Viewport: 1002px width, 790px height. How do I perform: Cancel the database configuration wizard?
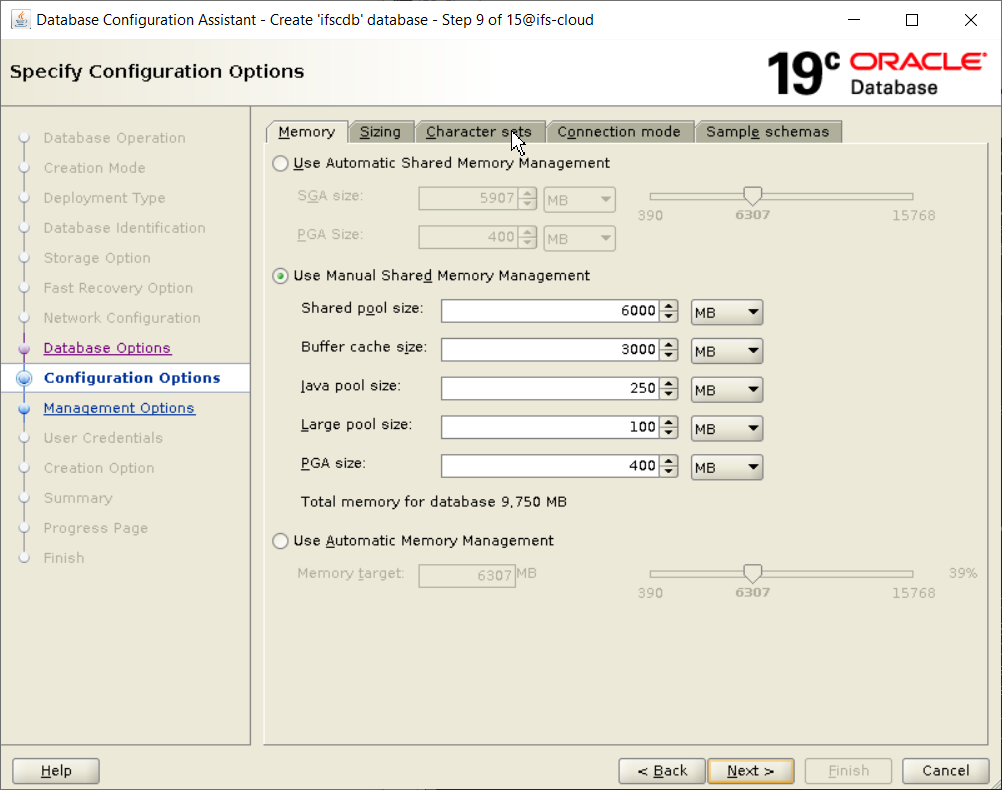coord(946,771)
